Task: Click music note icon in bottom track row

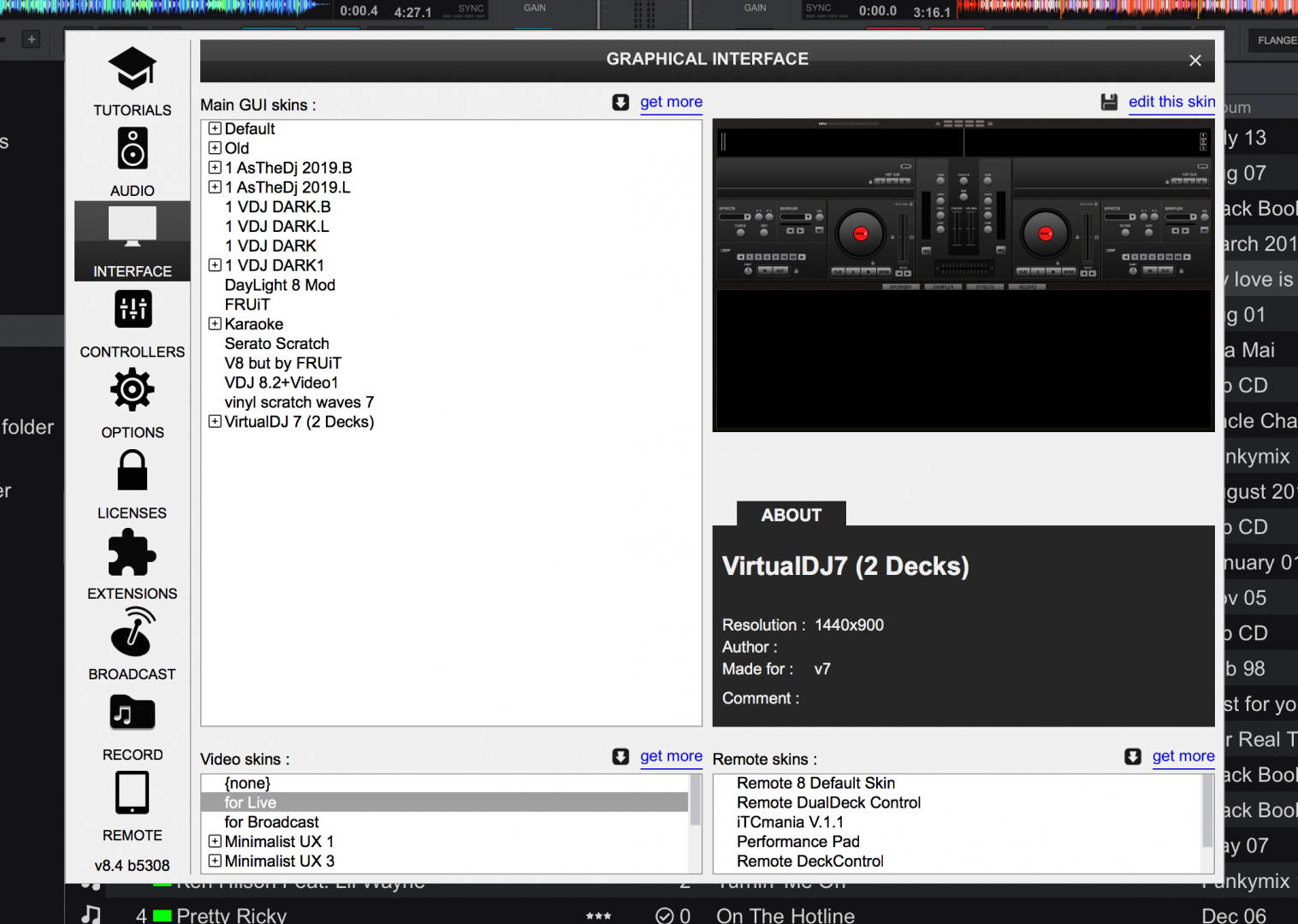Action: coord(91,915)
